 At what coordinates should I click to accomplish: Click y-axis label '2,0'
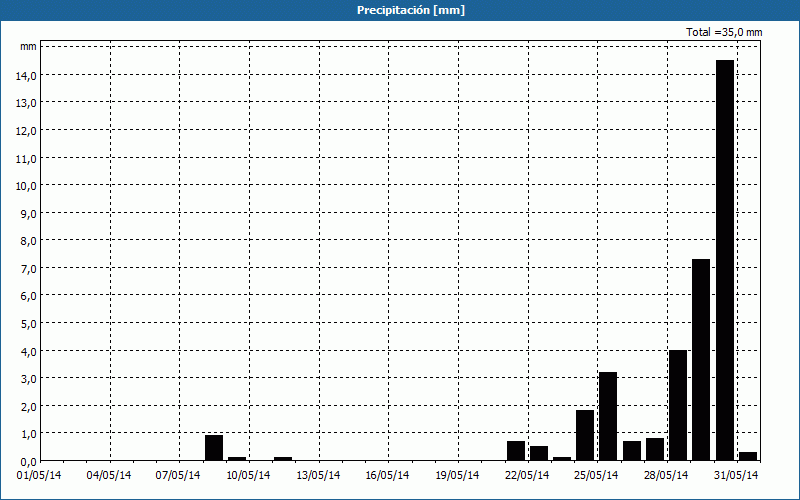click(28, 407)
